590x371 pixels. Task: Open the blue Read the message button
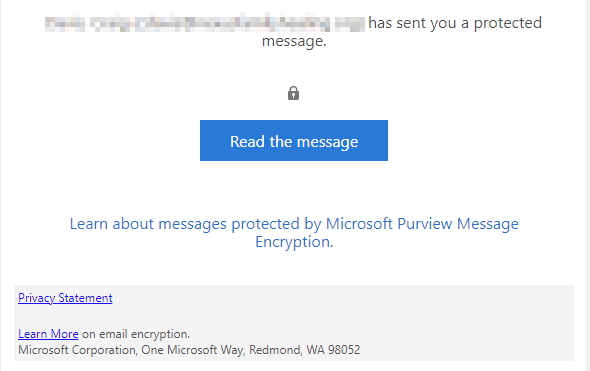(294, 140)
